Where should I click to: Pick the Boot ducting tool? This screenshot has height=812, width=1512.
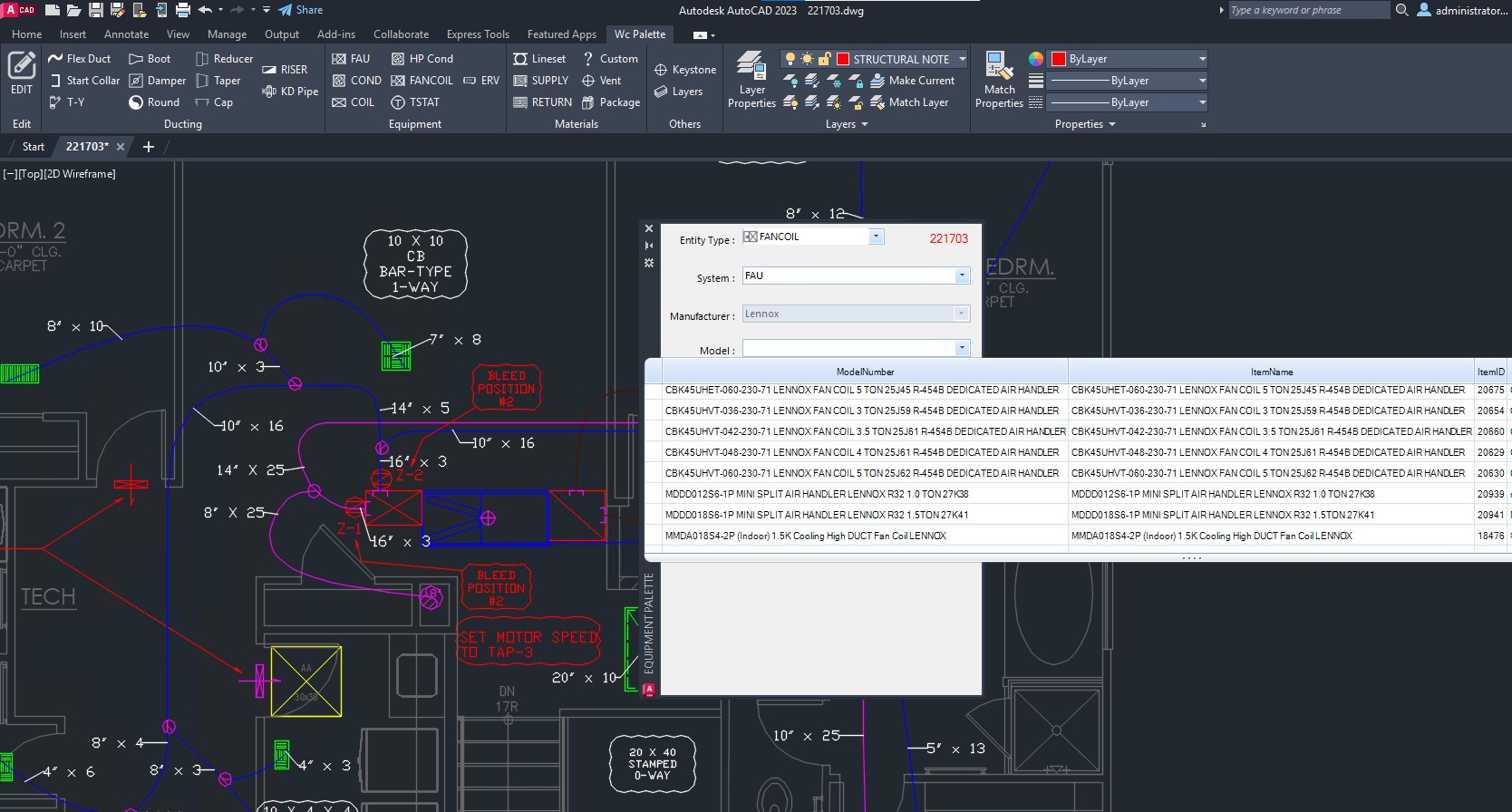click(150, 59)
